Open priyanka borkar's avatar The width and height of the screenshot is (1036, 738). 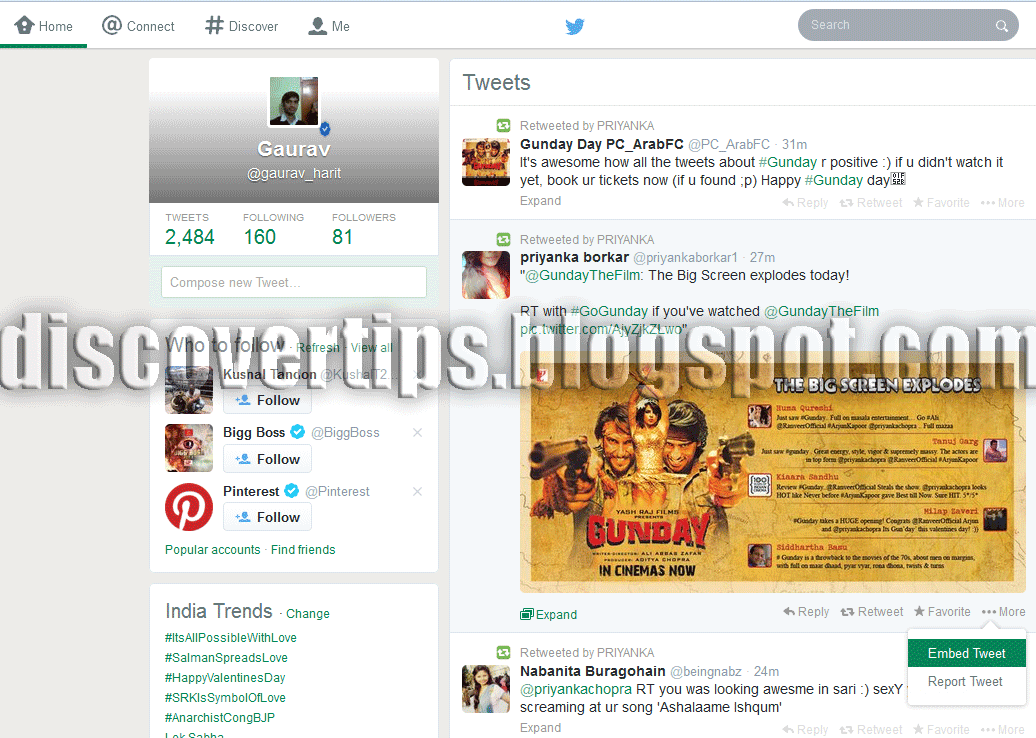pos(486,275)
